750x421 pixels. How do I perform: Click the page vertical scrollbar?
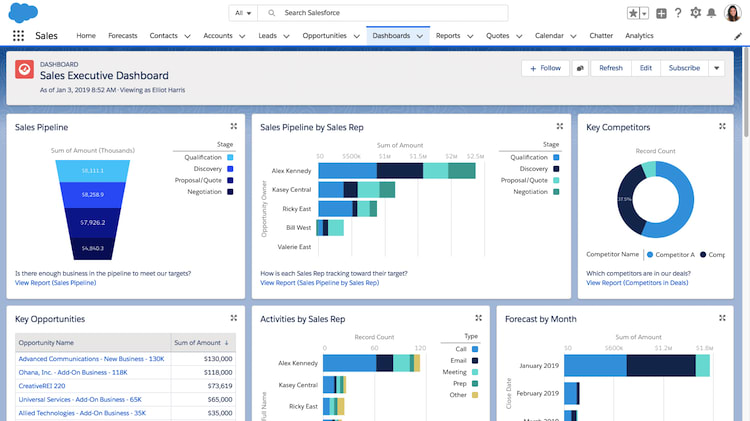point(746,91)
